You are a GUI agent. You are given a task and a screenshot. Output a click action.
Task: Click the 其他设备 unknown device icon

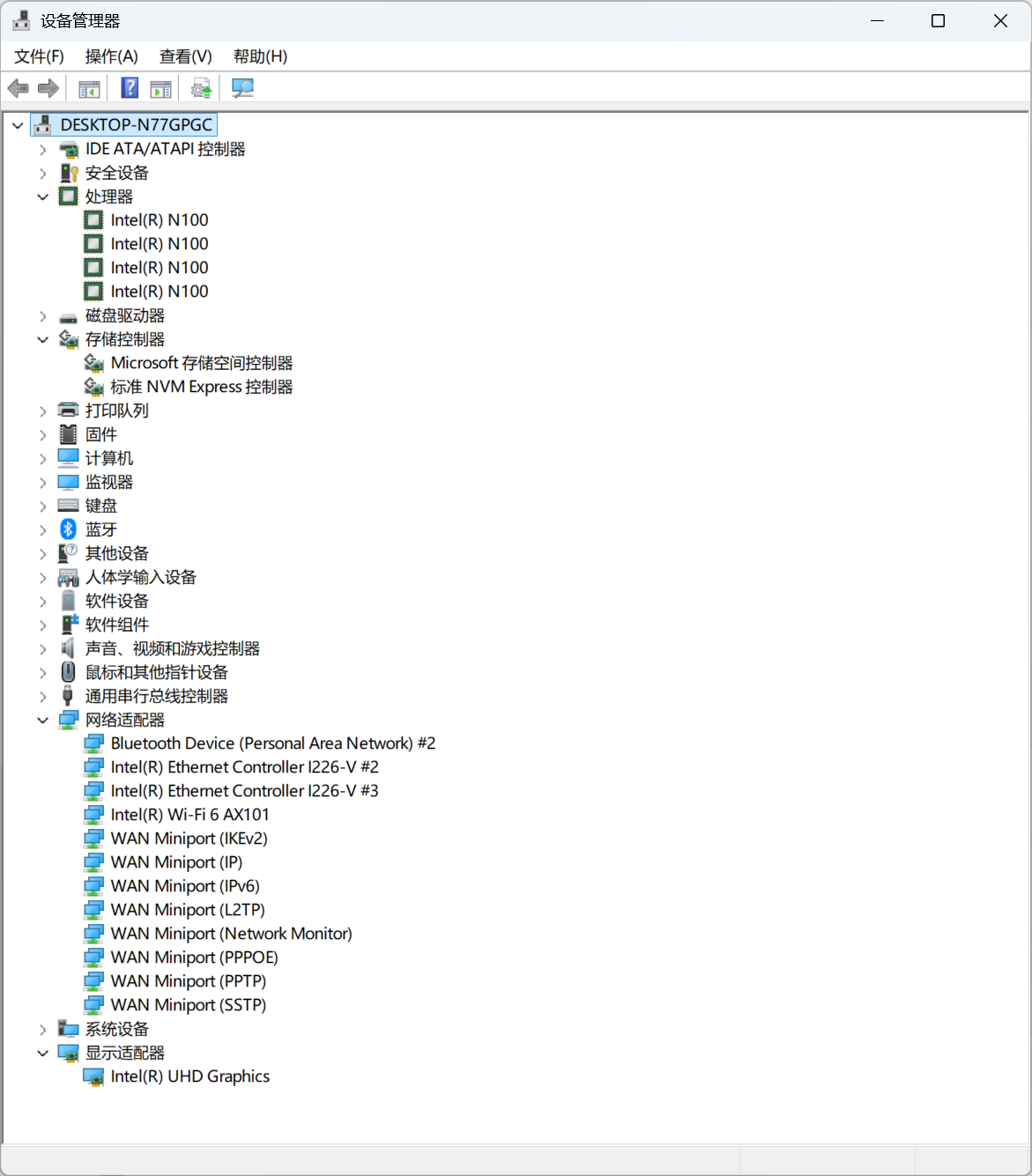point(68,553)
